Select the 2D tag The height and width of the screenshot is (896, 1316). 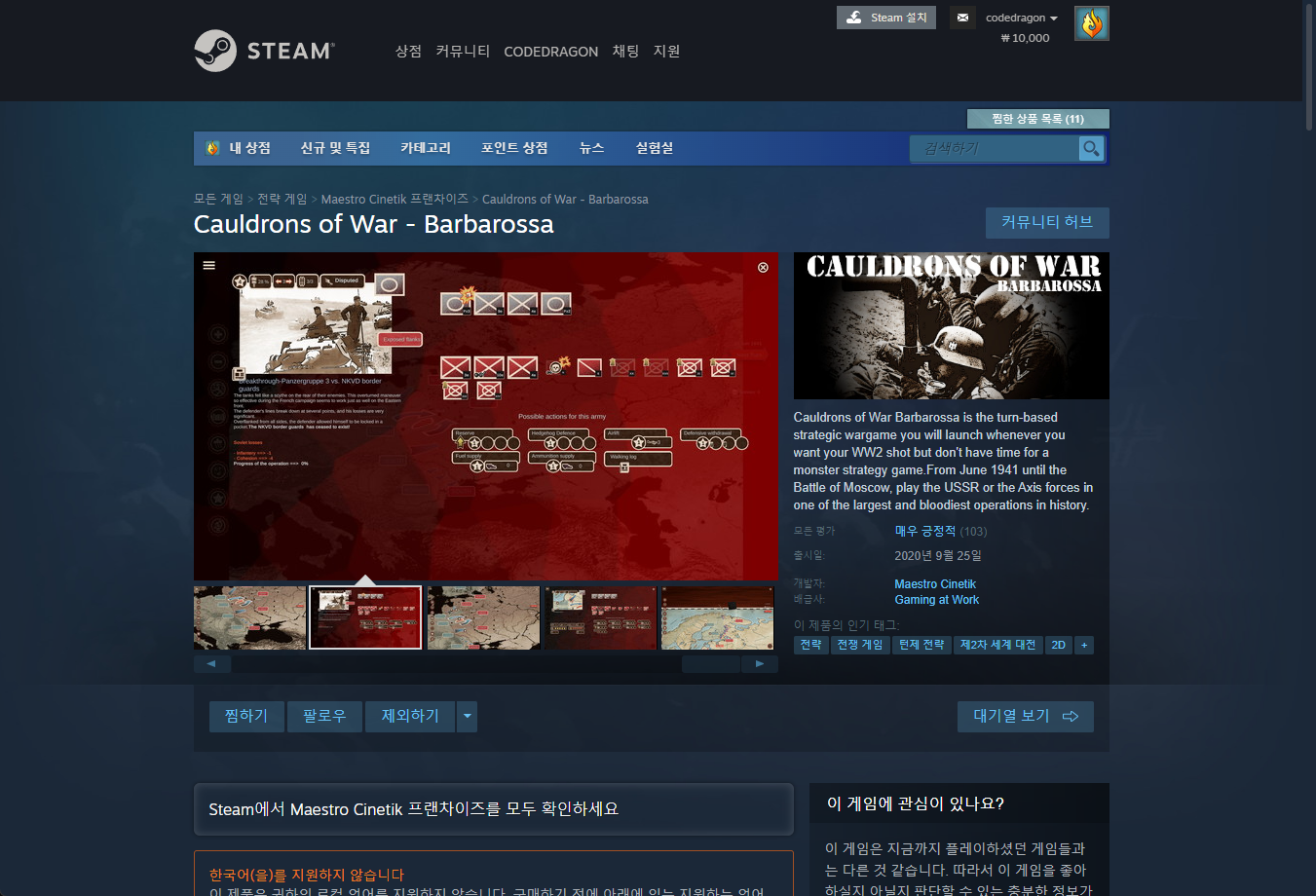click(1058, 645)
